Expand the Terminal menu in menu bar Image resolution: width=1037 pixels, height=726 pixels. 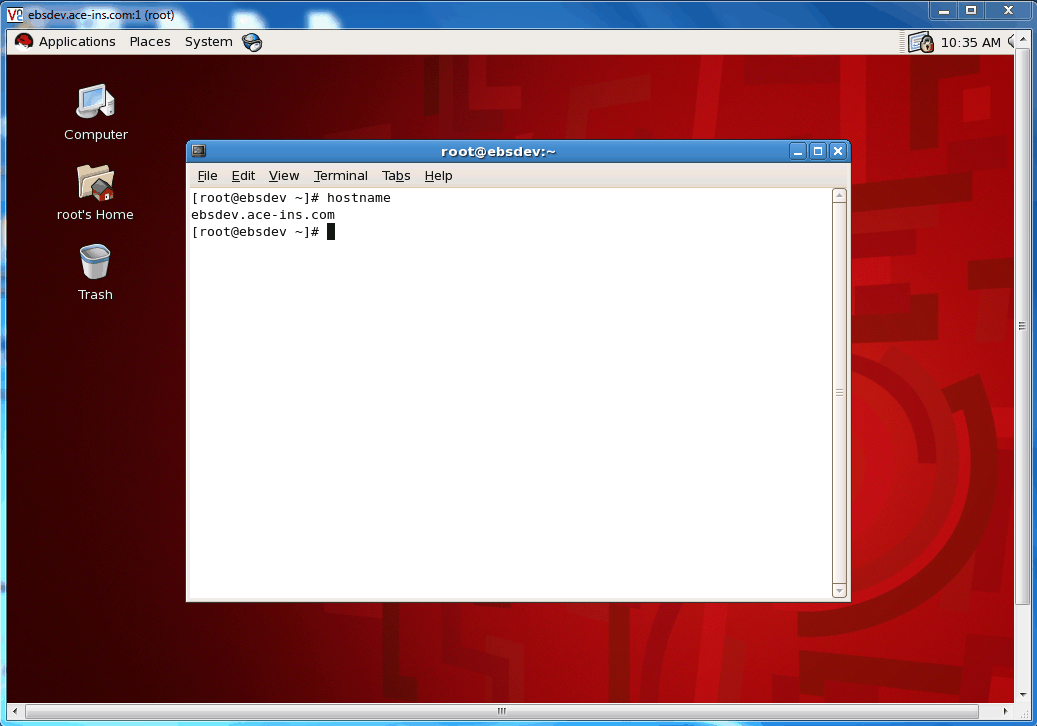(x=340, y=176)
